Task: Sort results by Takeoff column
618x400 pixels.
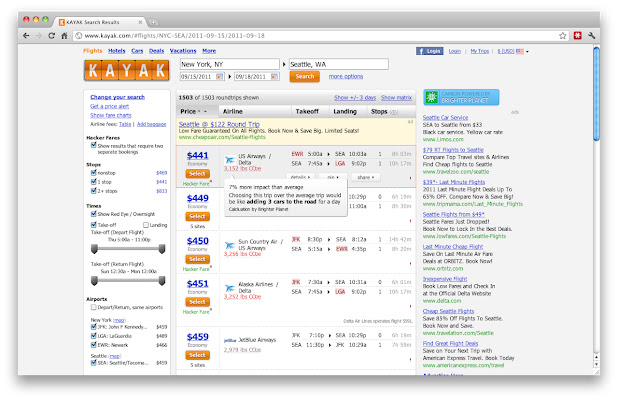Action: point(307,112)
